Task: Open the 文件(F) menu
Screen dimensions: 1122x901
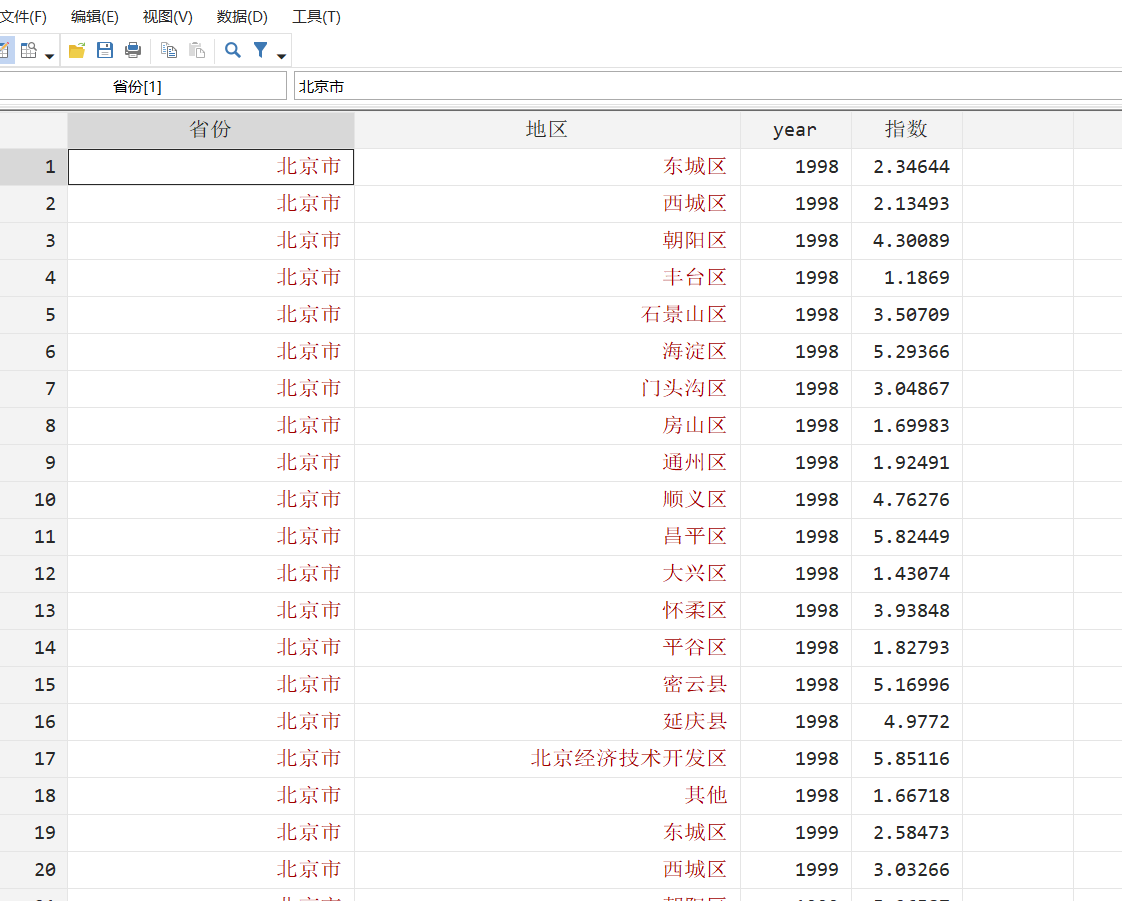Action: click(24, 16)
